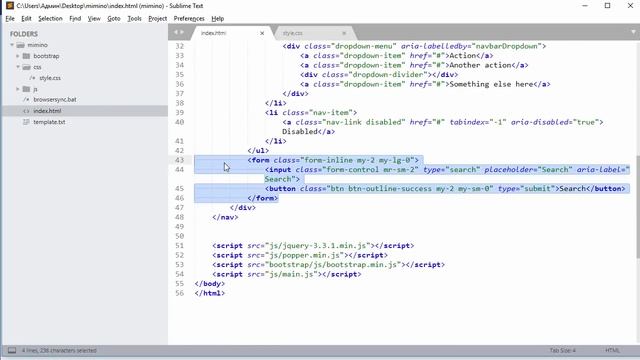The image size is (640, 360).
Task: Click the selection count status text
Action: (59, 351)
